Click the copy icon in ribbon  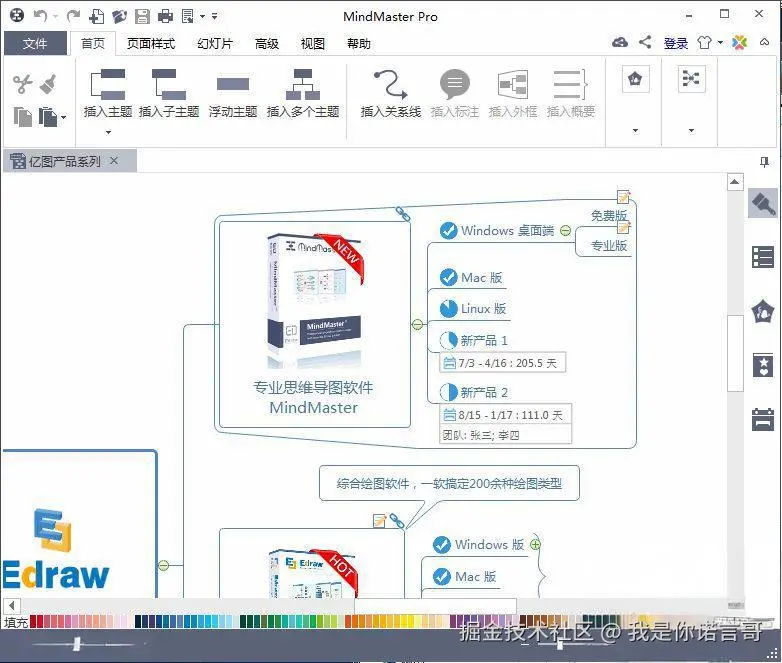click(22, 117)
